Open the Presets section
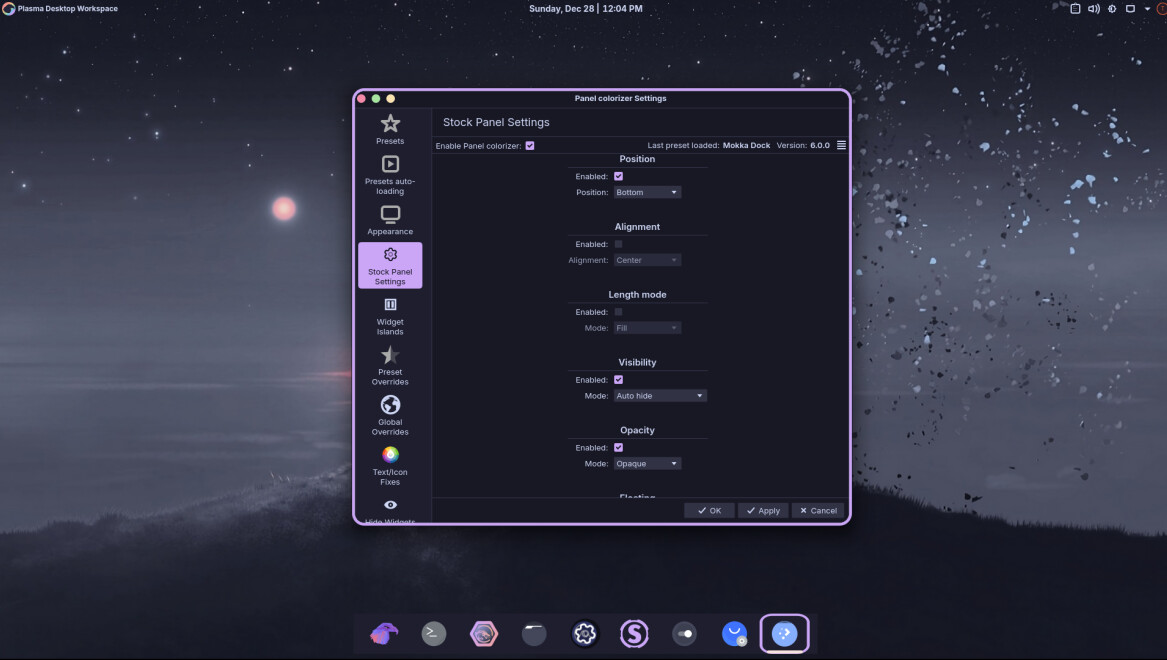The image size is (1167, 660). (x=390, y=129)
